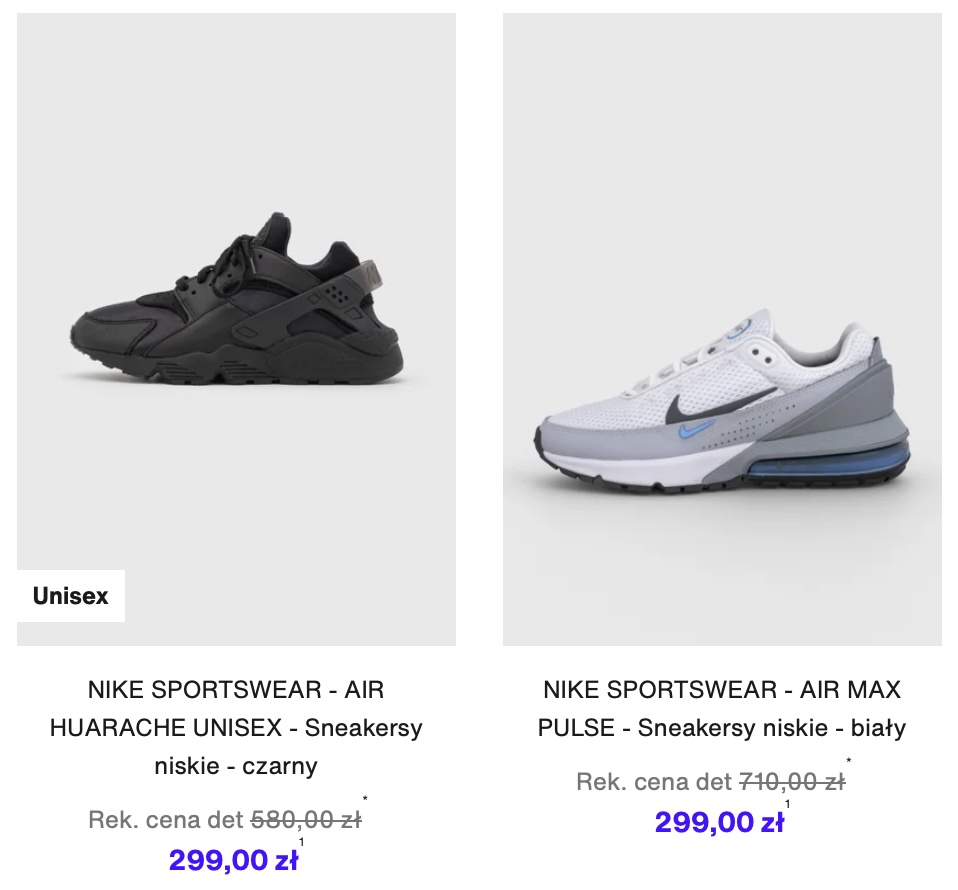958x890 pixels.
Task: Click the asterisk footnote beside 580,00 zł
Action: [x=365, y=798]
